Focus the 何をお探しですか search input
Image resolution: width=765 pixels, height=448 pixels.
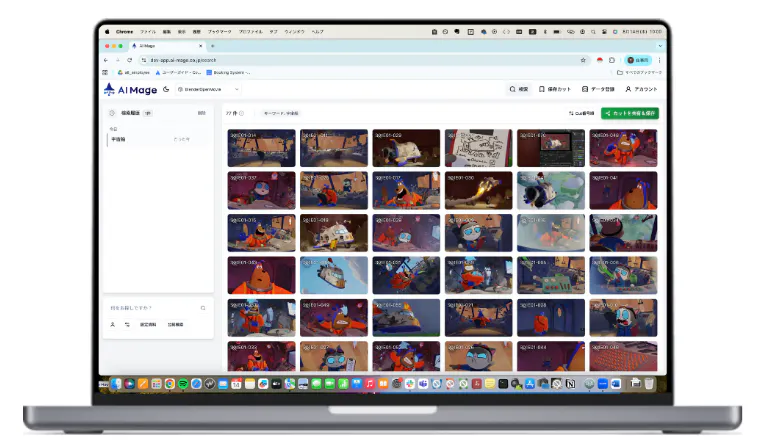[x=152, y=308]
